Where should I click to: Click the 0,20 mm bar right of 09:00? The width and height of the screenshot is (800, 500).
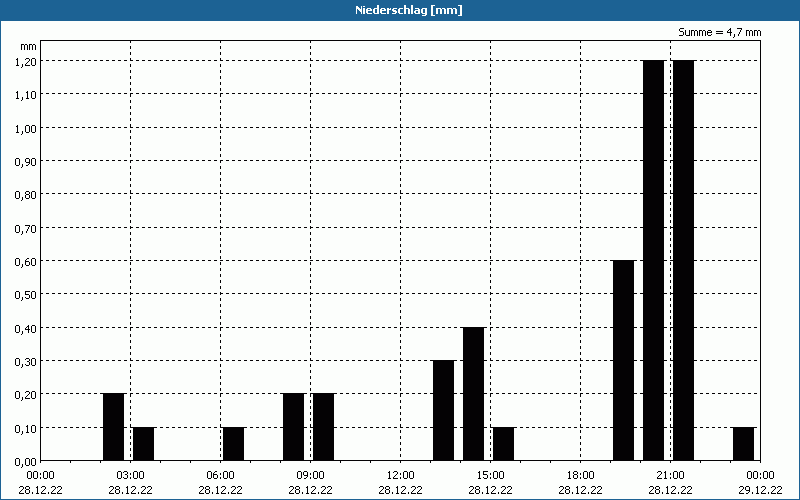pyautogui.click(x=323, y=427)
